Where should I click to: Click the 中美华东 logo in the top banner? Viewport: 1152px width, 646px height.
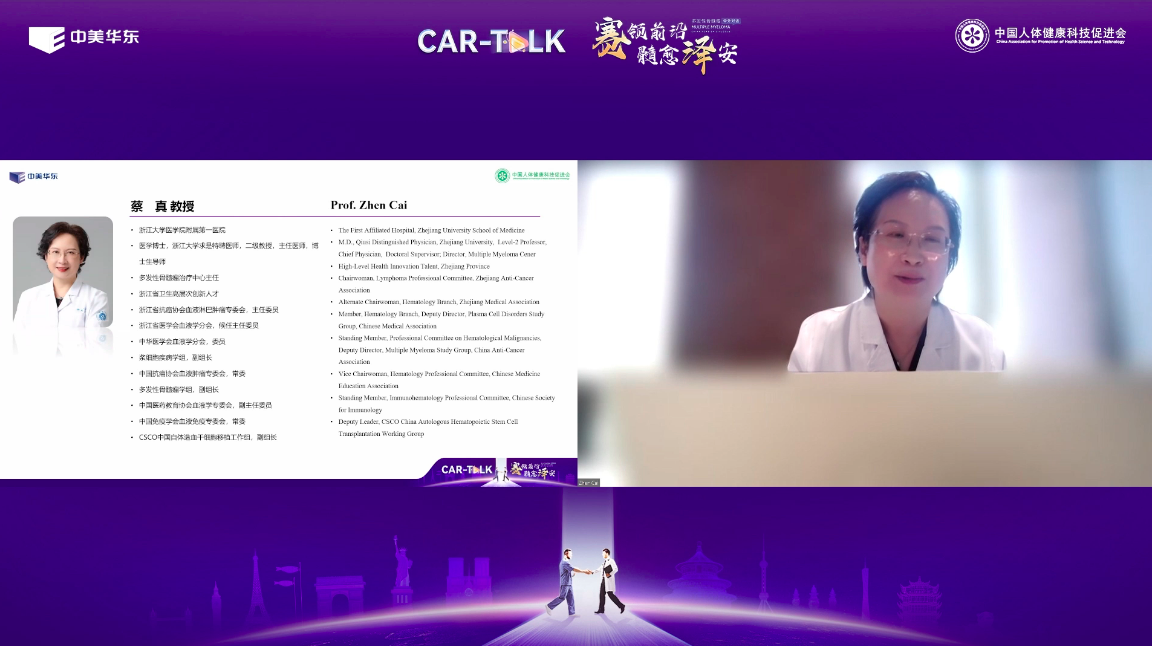click(x=83, y=38)
